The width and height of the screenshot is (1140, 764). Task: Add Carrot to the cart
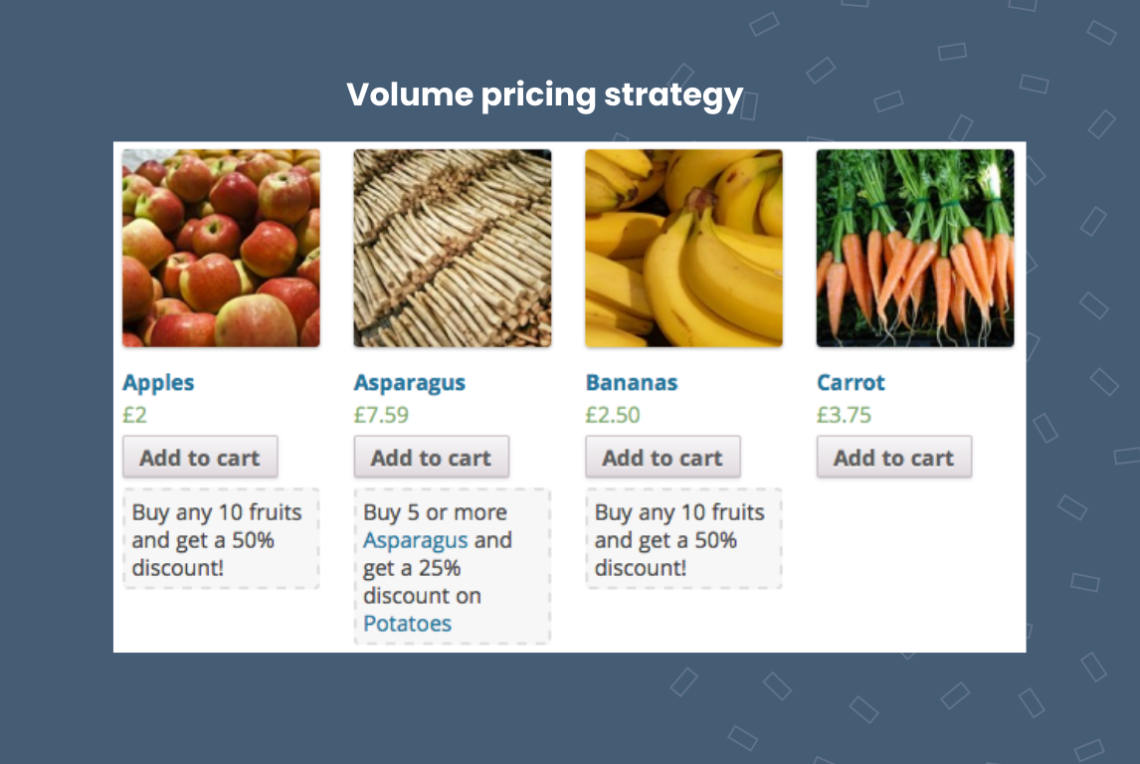click(x=893, y=457)
